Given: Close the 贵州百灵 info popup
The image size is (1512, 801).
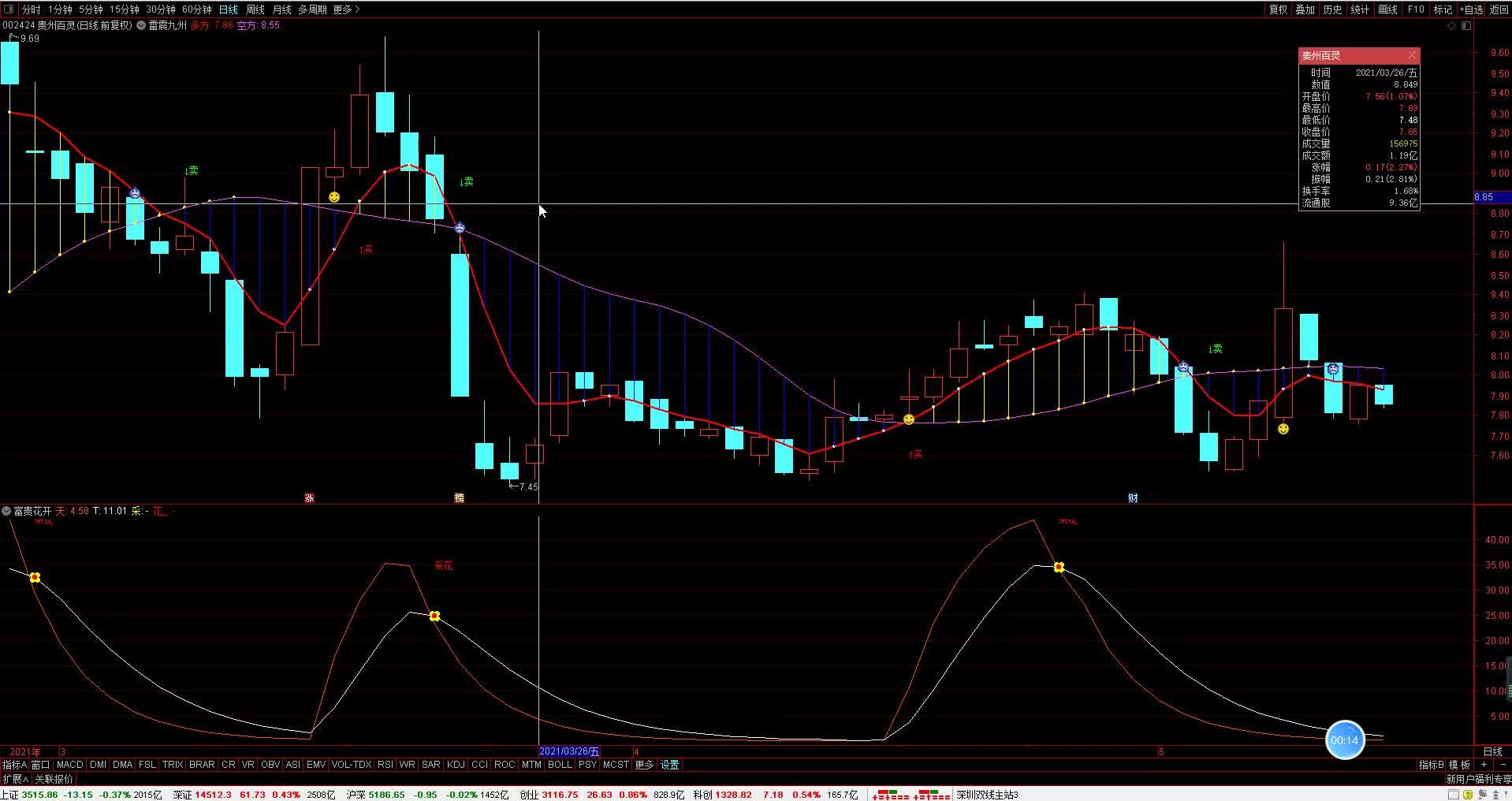Looking at the screenshot, I should coord(1412,55).
